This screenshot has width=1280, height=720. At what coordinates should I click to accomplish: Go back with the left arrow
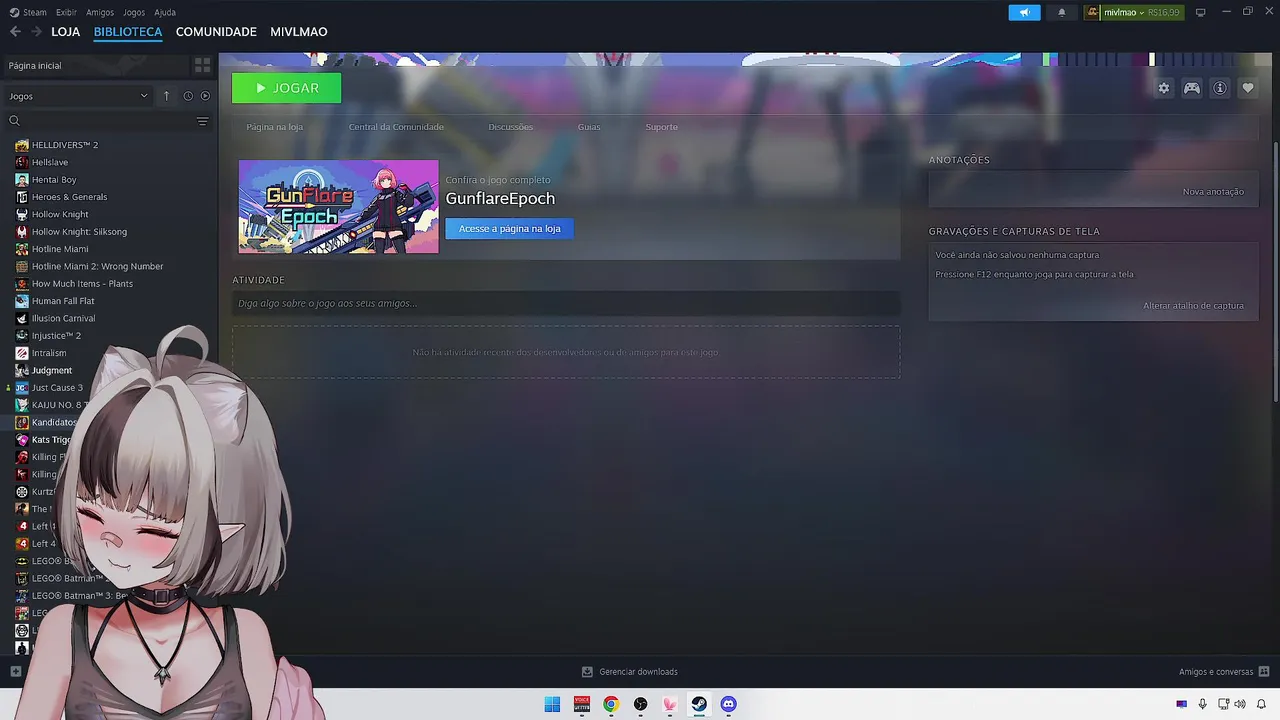click(15, 32)
